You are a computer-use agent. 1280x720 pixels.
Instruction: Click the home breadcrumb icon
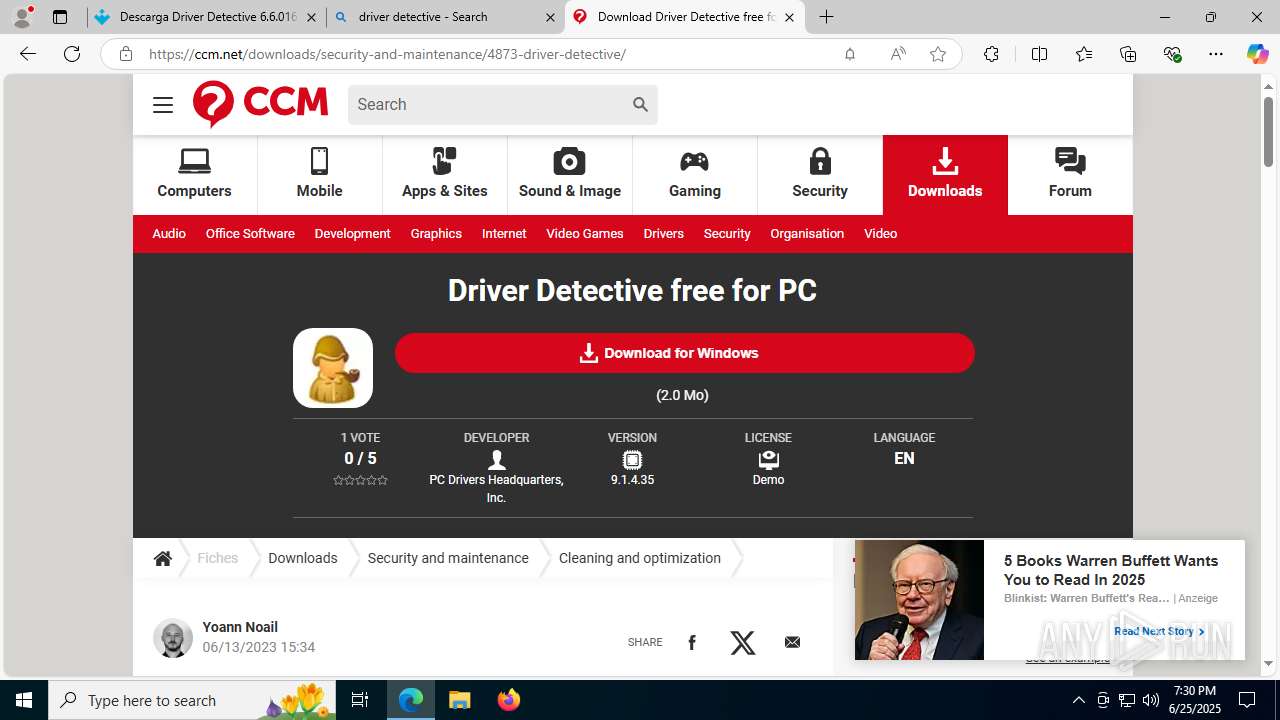tap(163, 559)
